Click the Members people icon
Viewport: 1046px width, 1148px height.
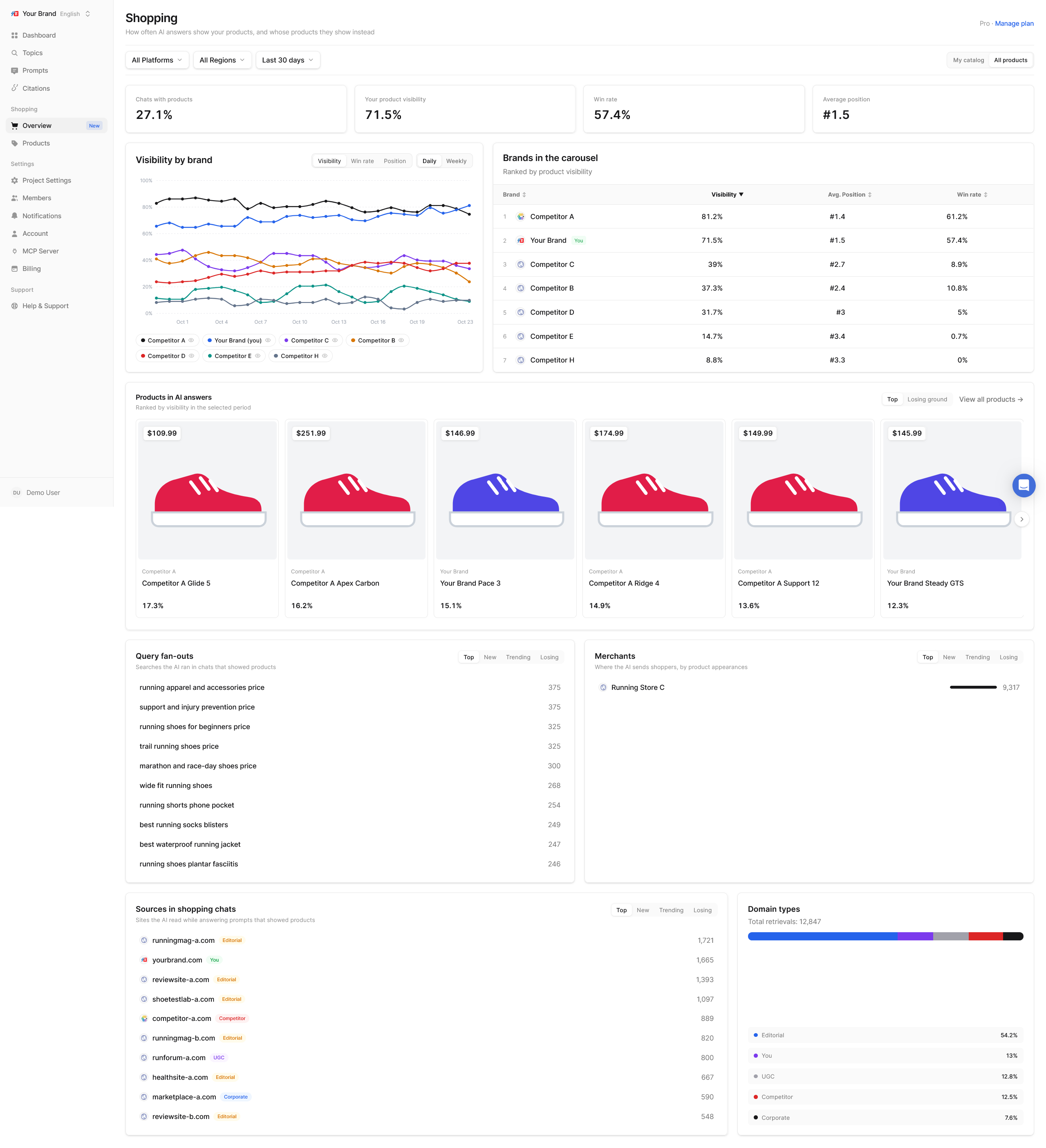(15, 198)
